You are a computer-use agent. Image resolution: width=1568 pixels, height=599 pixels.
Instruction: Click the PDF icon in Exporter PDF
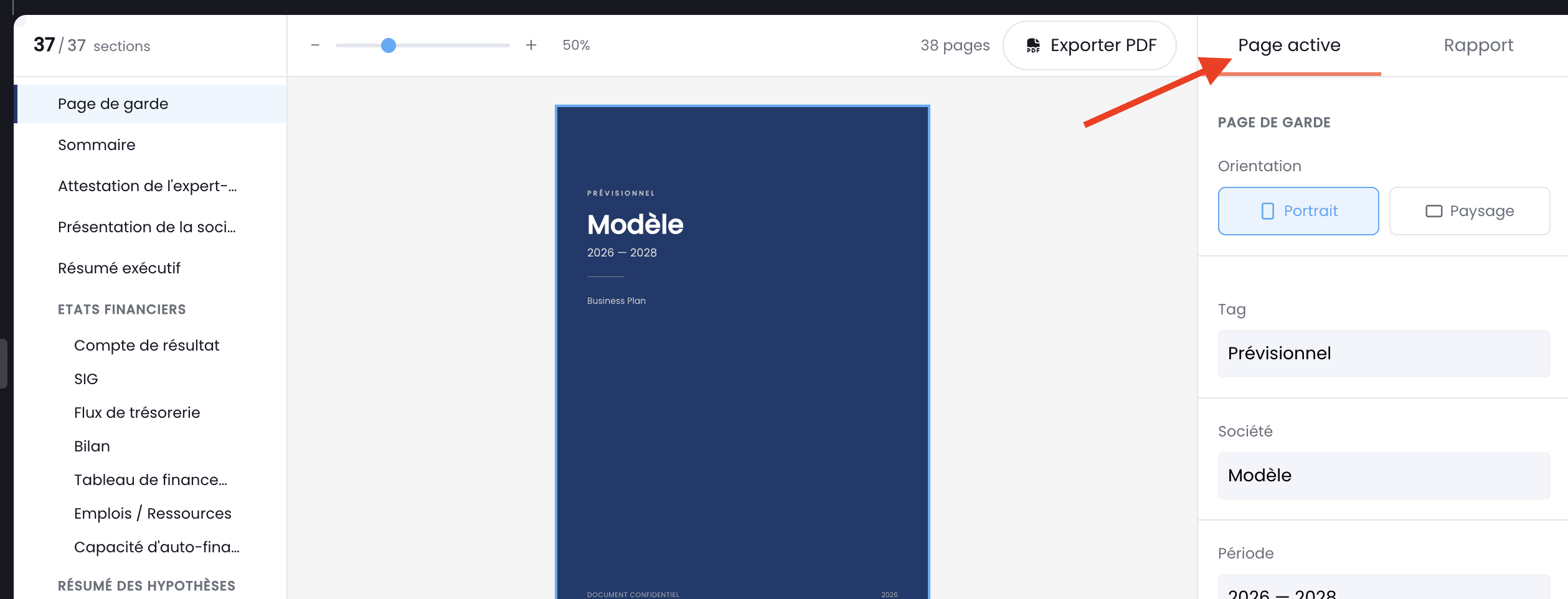1033,45
